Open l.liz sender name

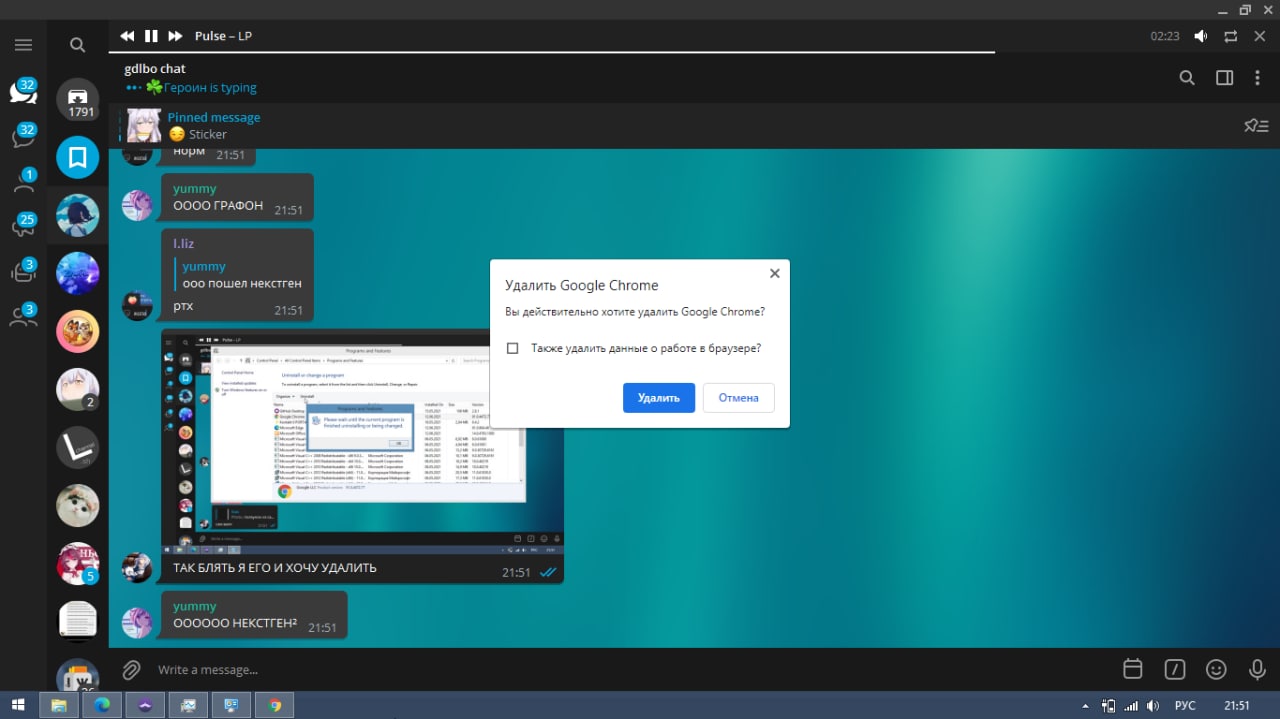point(184,243)
